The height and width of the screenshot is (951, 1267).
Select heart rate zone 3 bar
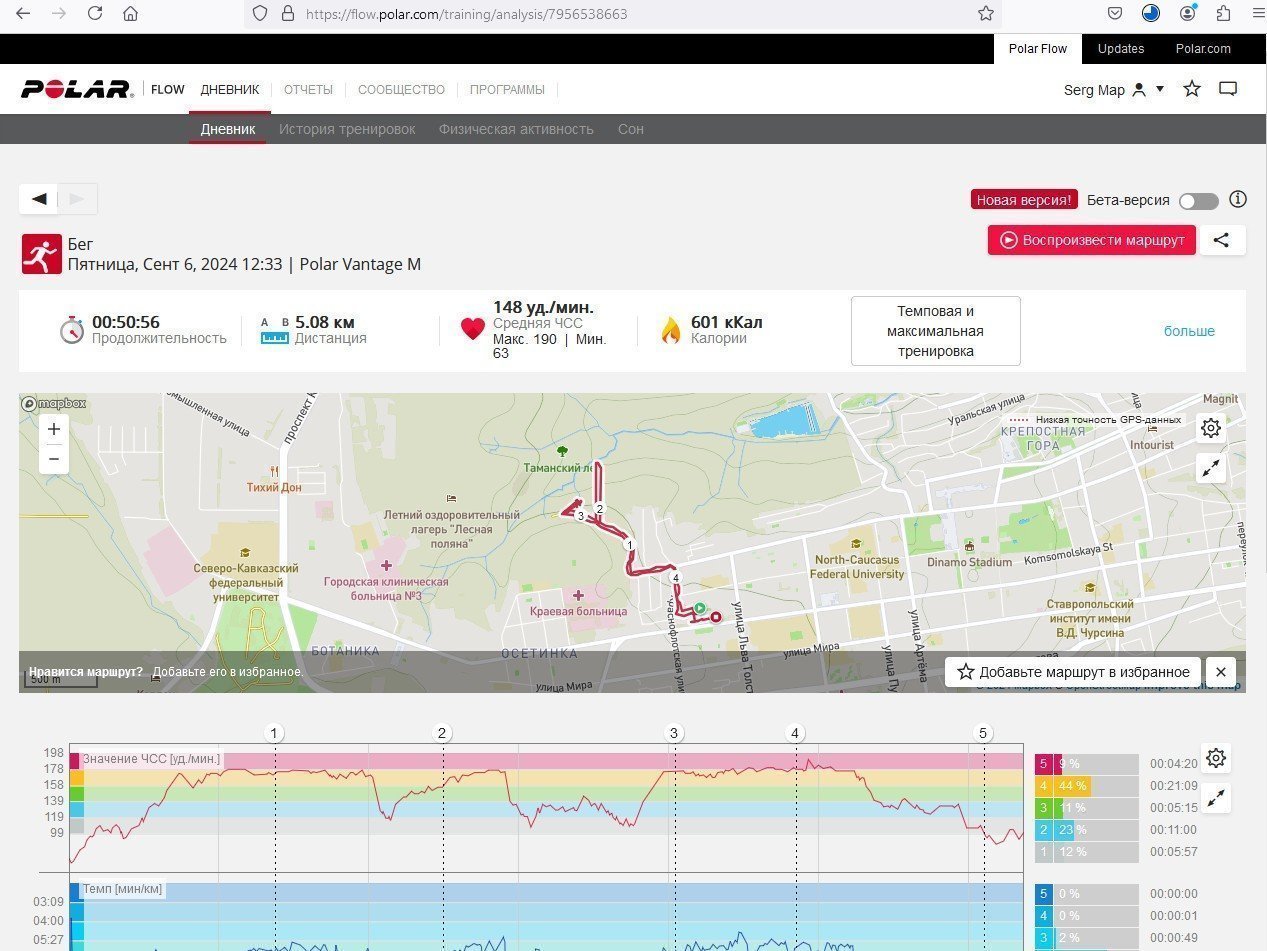point(1086,808)
